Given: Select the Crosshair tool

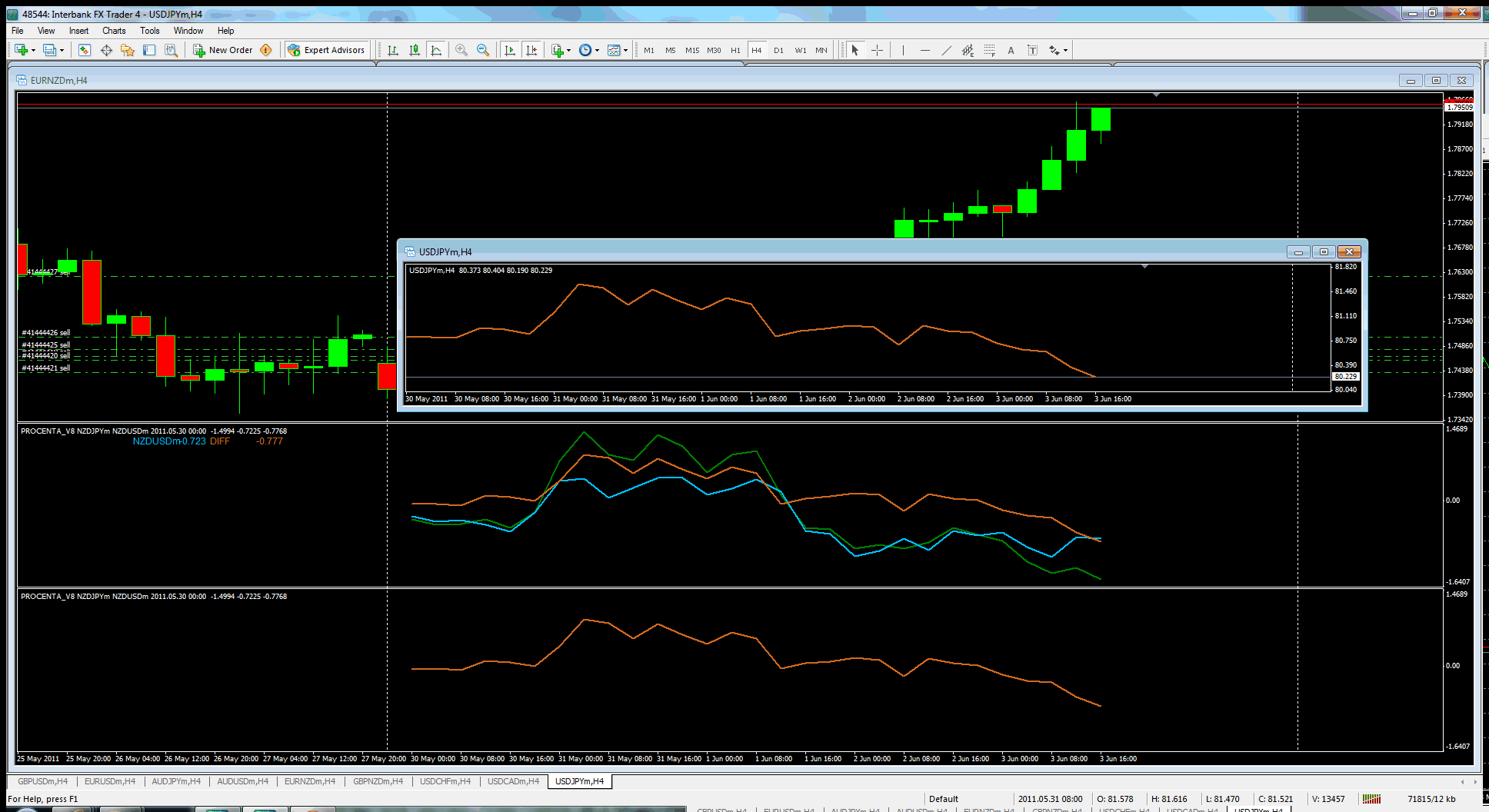Looking at the screenshot, I should pos(877,50).
